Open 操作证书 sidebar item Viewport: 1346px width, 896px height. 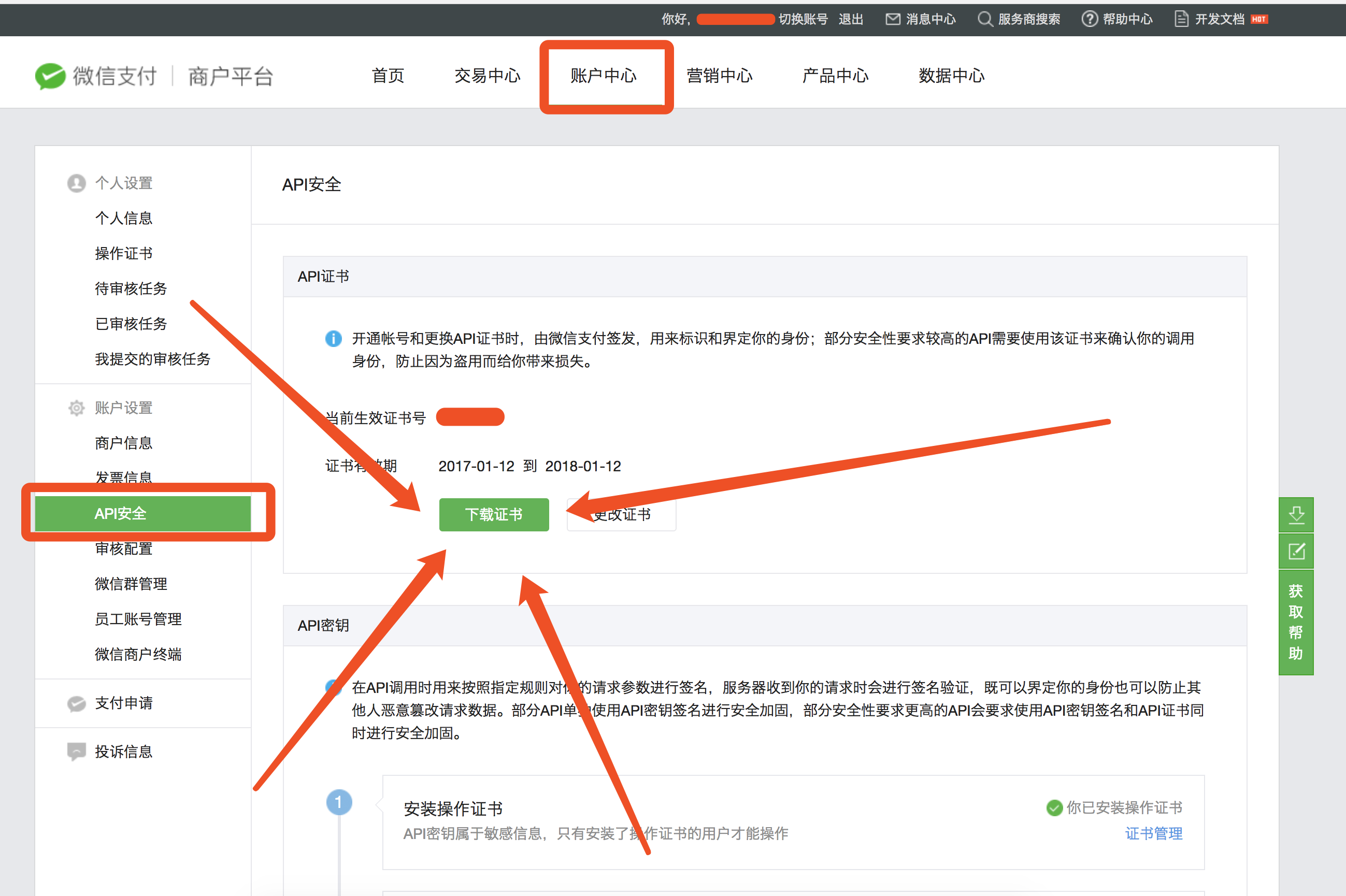pos(123,253)
